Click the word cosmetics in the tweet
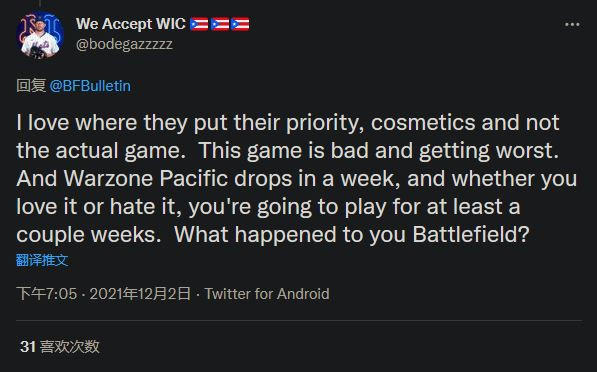 point(423,123)
